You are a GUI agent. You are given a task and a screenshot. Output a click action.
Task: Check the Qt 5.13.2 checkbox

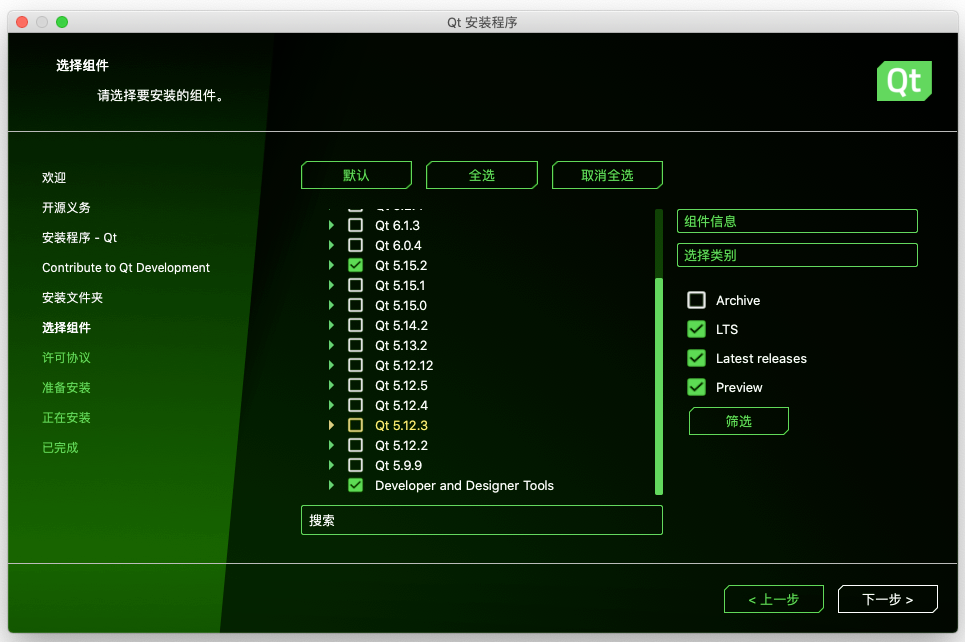355,345
